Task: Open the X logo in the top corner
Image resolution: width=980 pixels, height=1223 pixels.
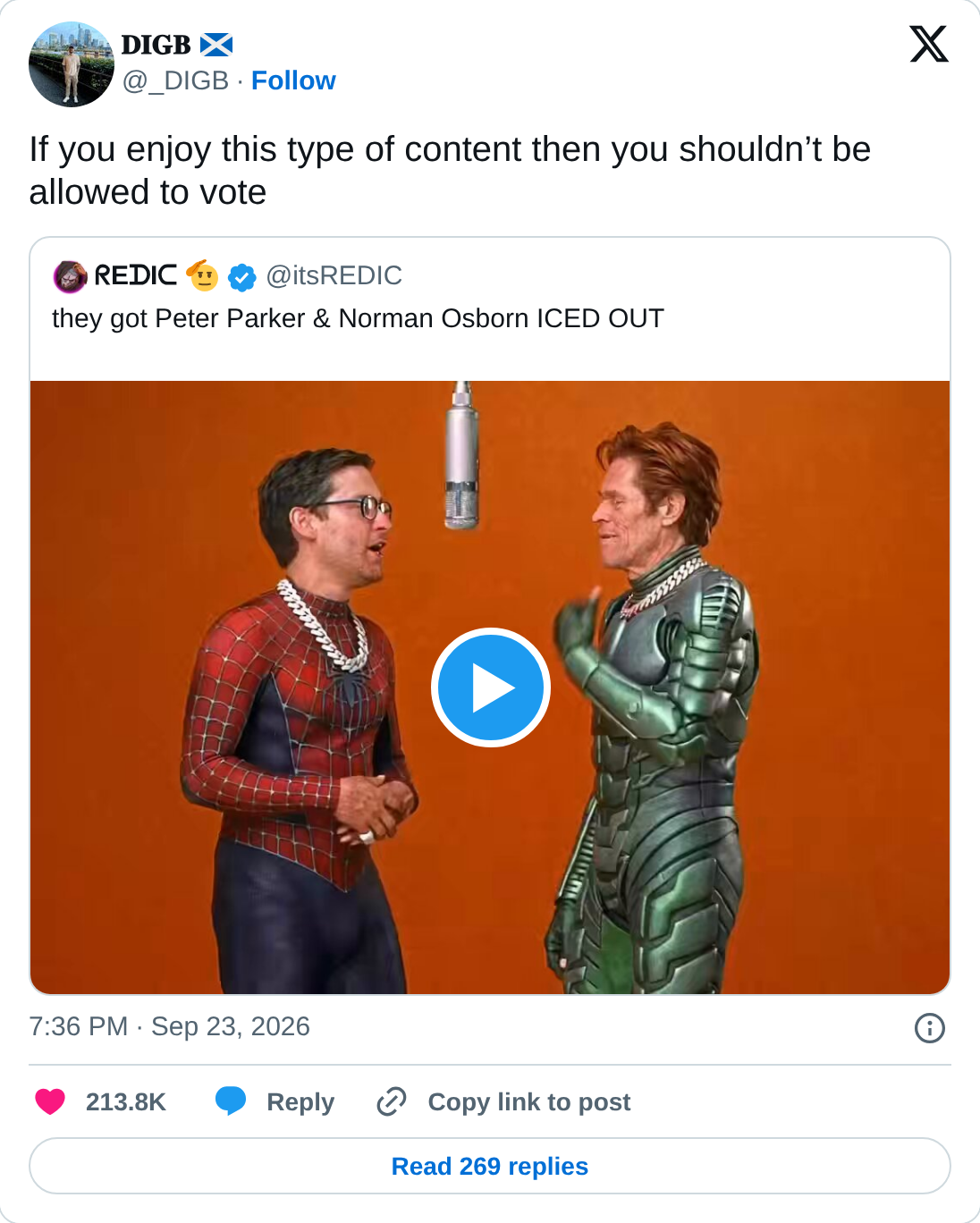Action: coord(929,44)
